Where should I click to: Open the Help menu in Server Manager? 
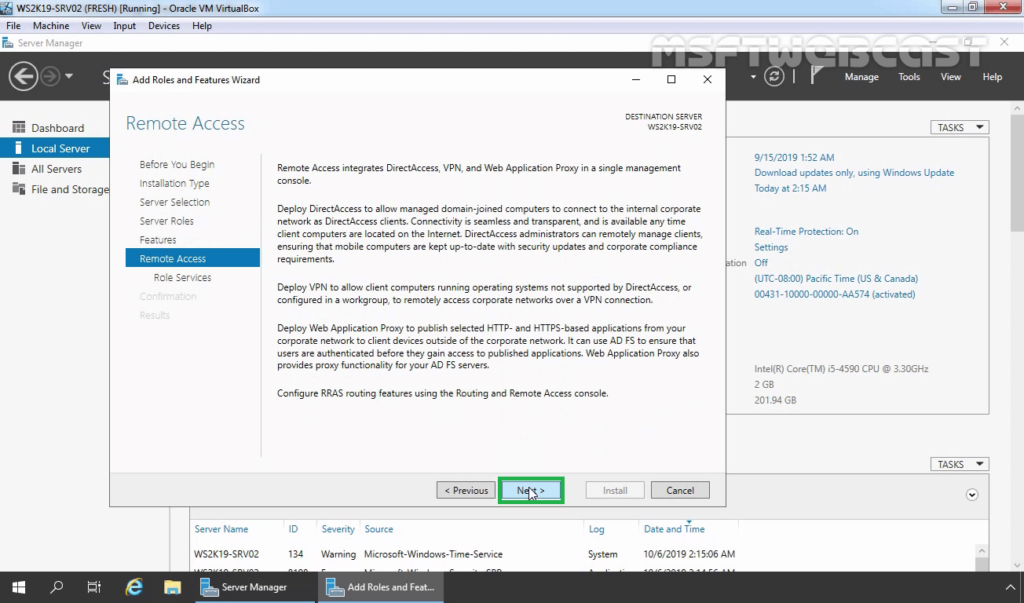pos(992,77)
